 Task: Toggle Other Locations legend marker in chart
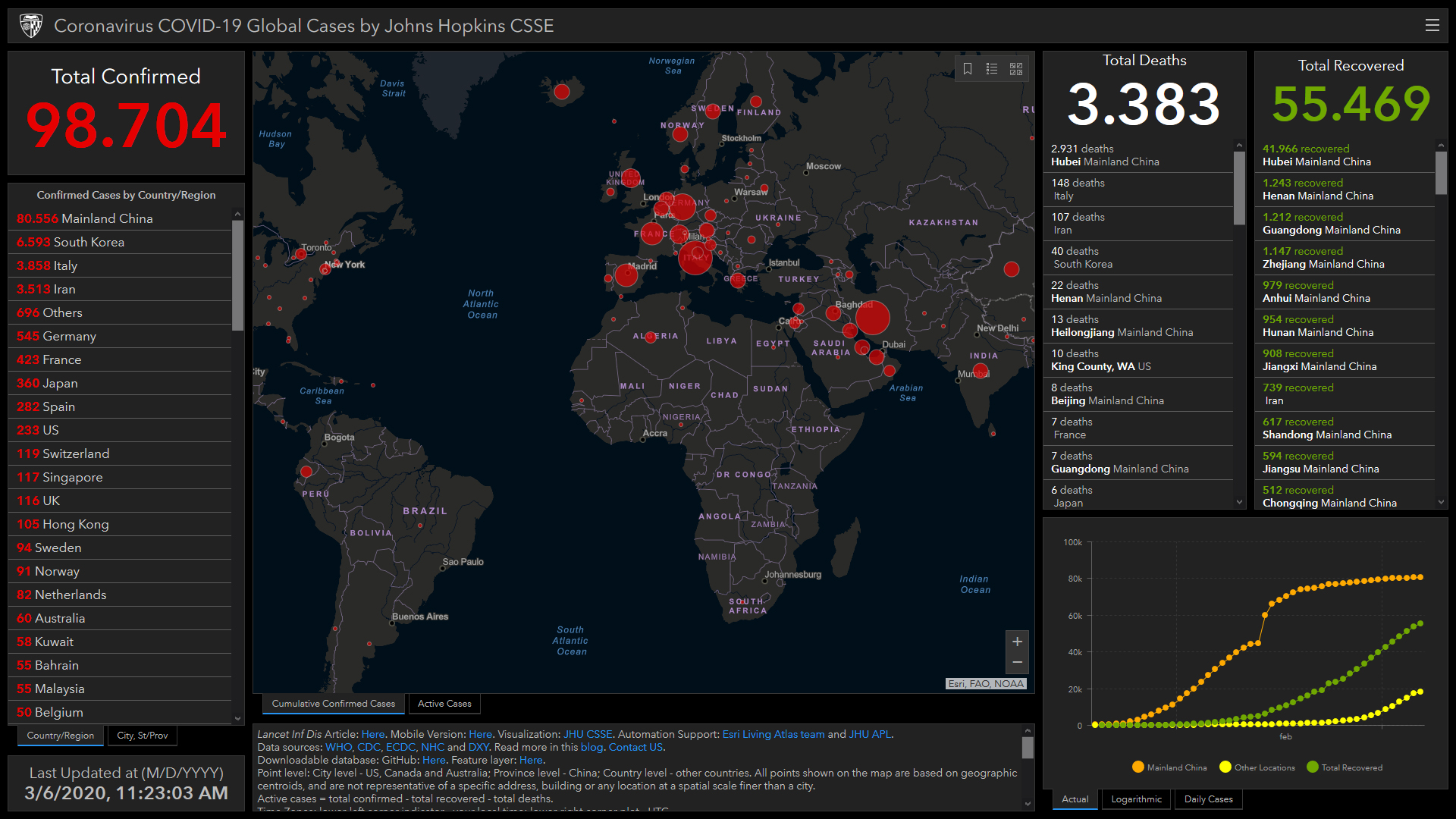1225,767
